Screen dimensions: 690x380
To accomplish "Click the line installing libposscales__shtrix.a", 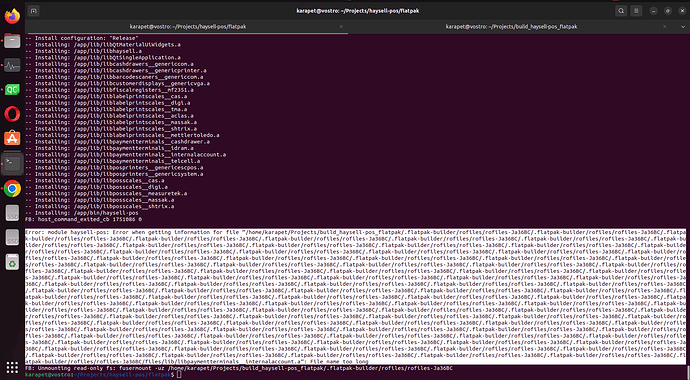I will [x=99, y=206].
